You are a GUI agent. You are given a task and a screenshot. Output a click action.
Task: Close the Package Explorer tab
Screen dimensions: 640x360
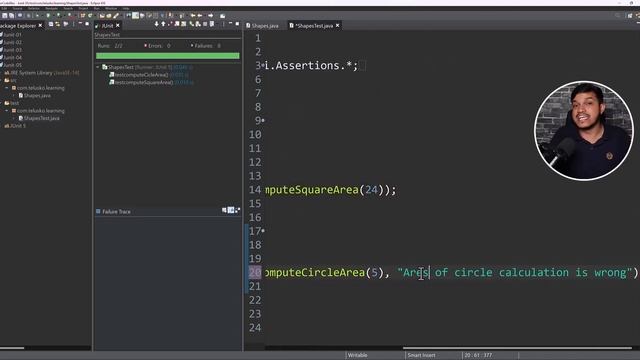(x=40, y=25)
